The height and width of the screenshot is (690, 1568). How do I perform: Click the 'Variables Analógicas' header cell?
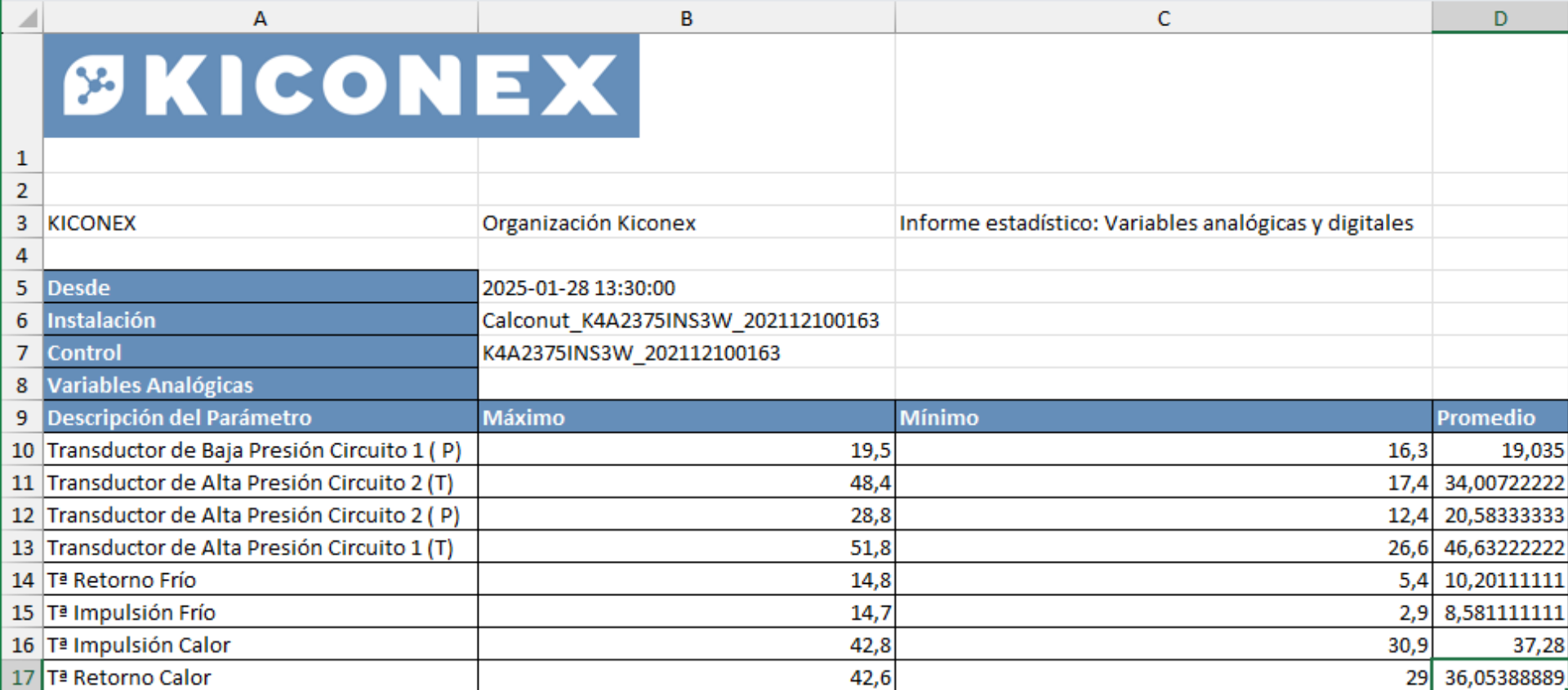pos(260,385)
